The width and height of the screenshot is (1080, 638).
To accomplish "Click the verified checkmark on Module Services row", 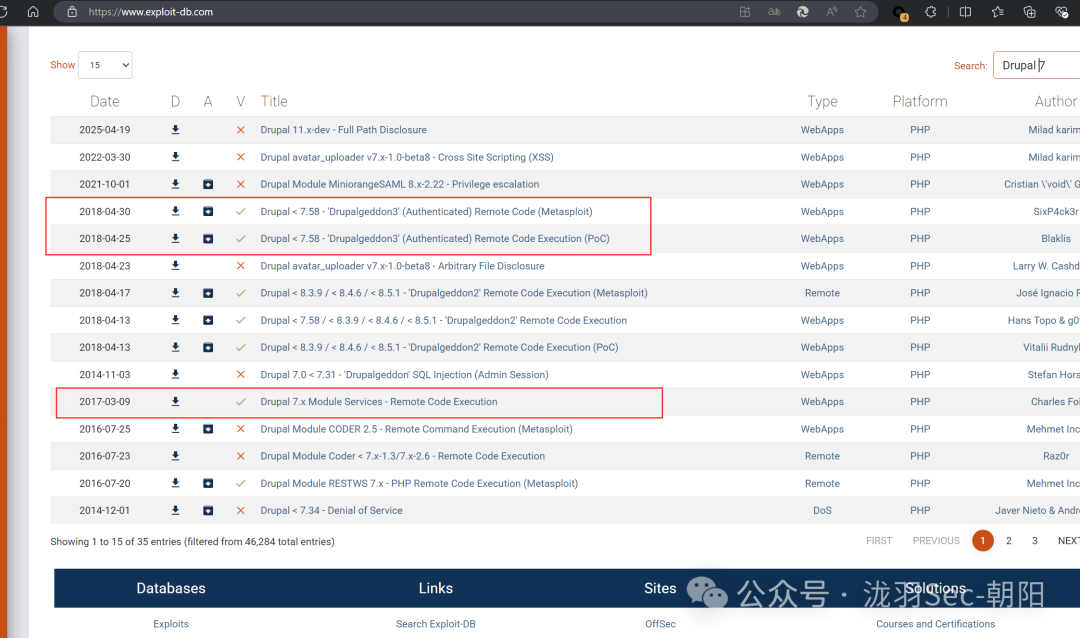I will point(240,402).
